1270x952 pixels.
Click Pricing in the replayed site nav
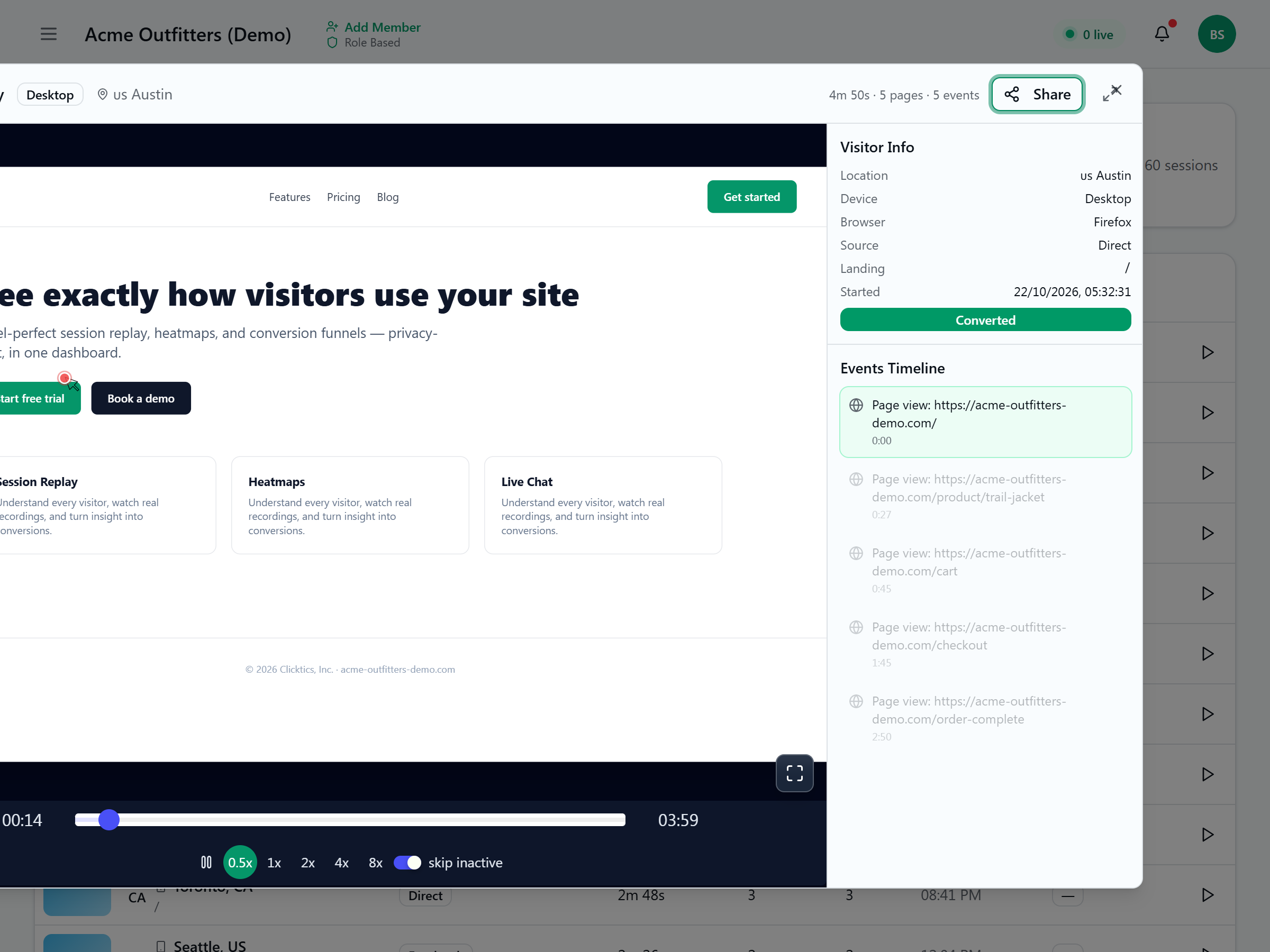[x=343, y=197]
